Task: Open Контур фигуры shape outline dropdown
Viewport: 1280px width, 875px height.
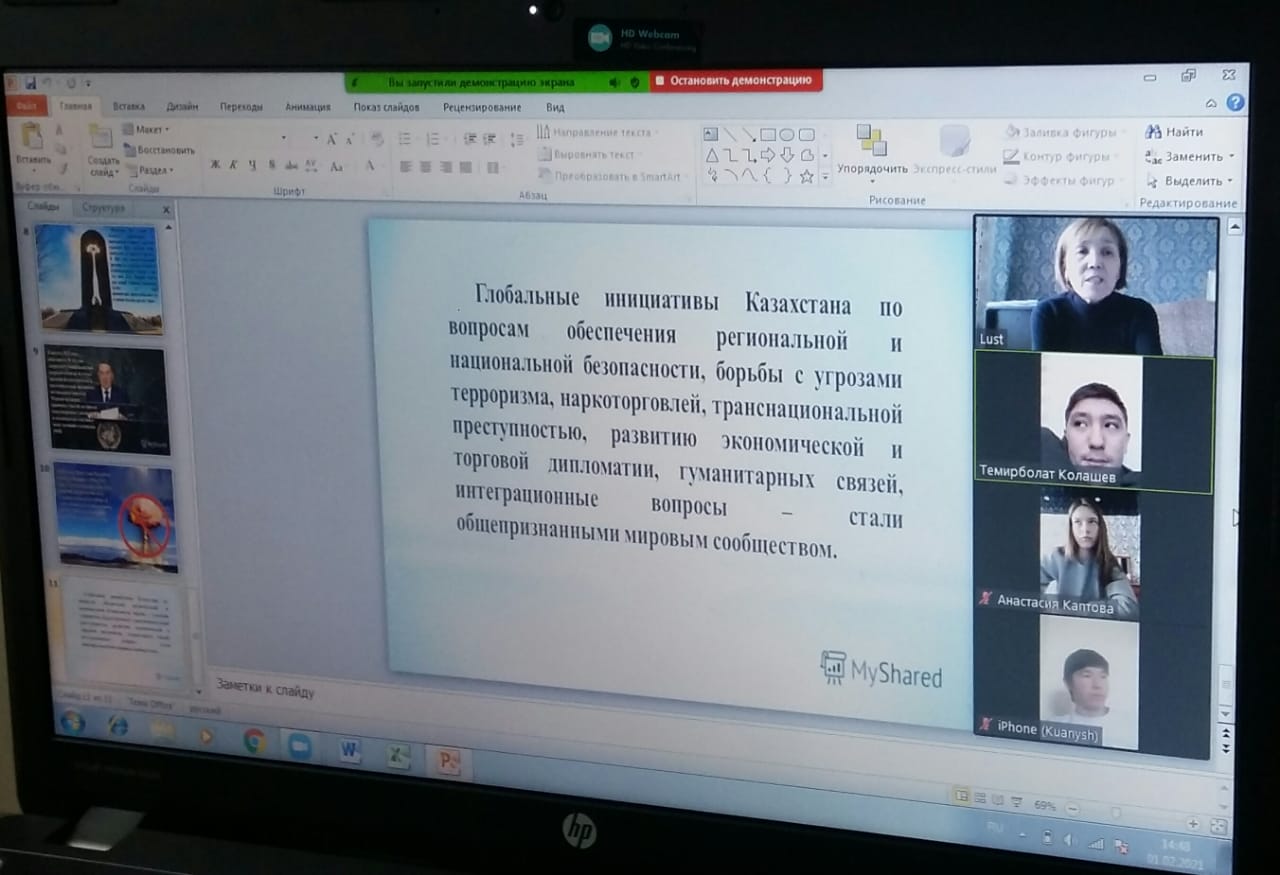Action: coord(1060,157)
